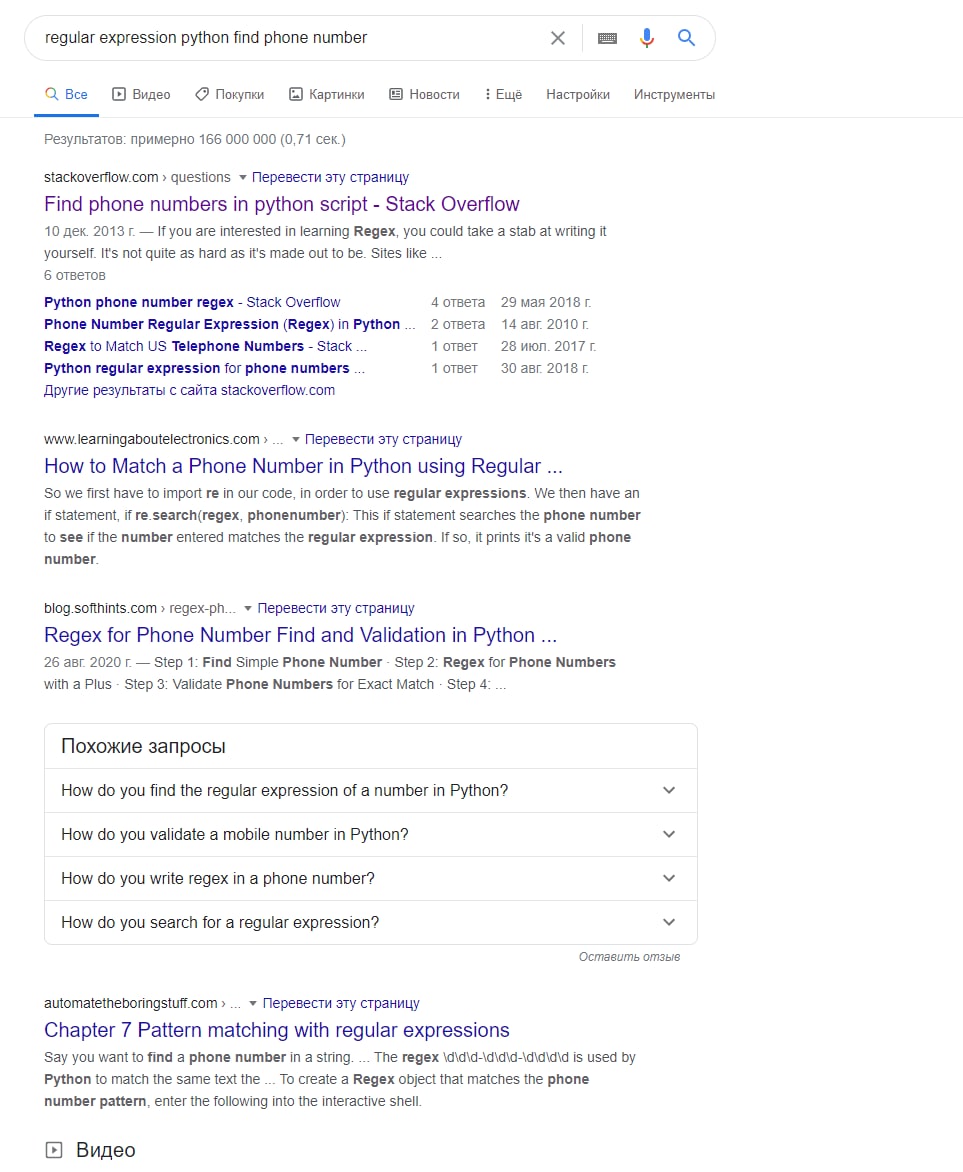Screen dimensions: 963x1172
Task: Switch to the Новости tab
Action: (425, 94)
